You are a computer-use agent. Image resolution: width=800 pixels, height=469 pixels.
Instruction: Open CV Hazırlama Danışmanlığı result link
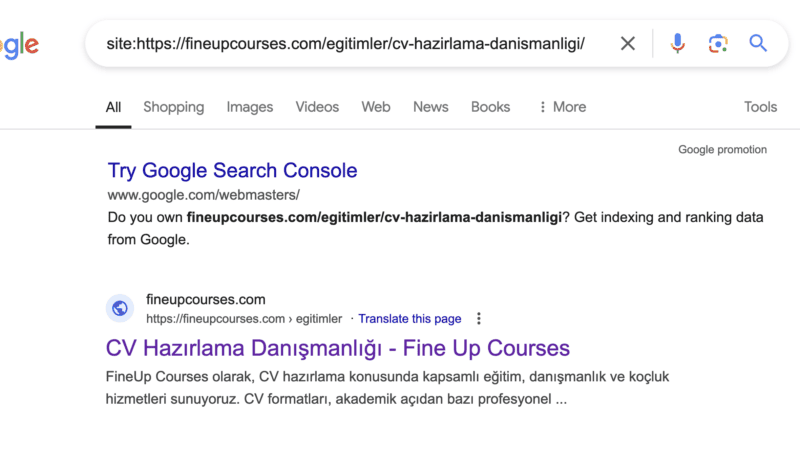click(x=337, y=348)
